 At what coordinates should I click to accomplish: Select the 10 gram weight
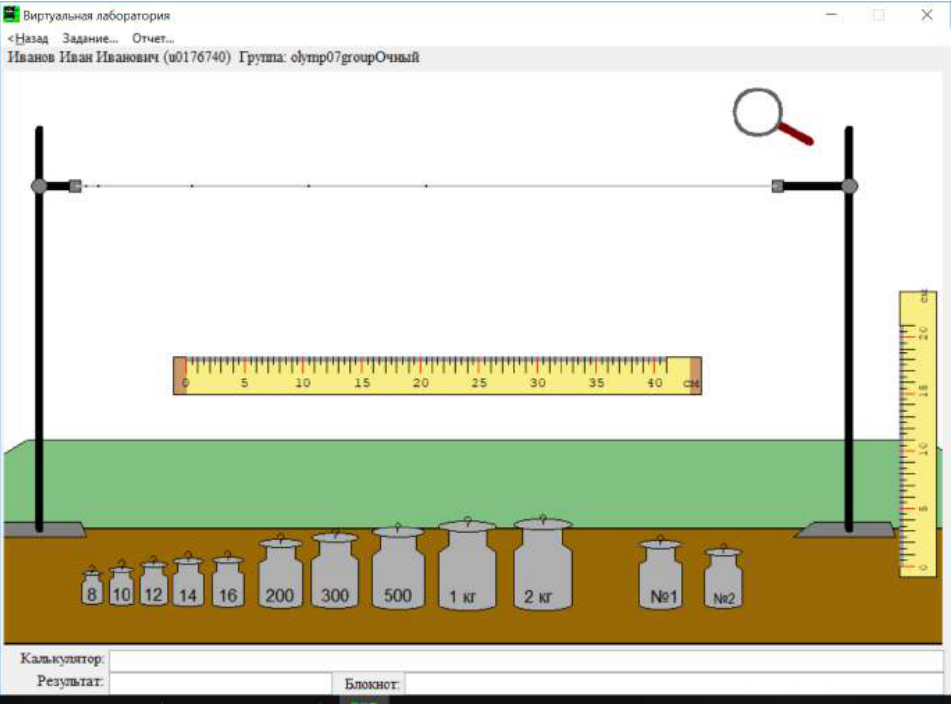tap(121, 583)
